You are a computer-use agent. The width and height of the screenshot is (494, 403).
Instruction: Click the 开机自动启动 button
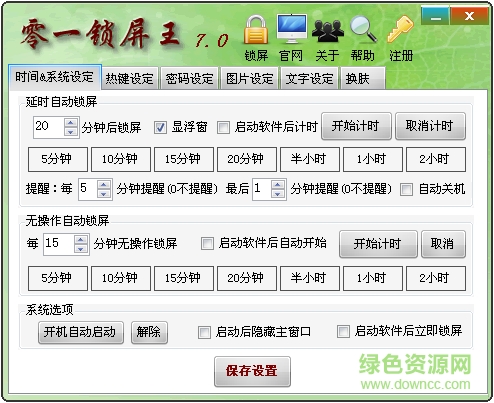(81, 332)
